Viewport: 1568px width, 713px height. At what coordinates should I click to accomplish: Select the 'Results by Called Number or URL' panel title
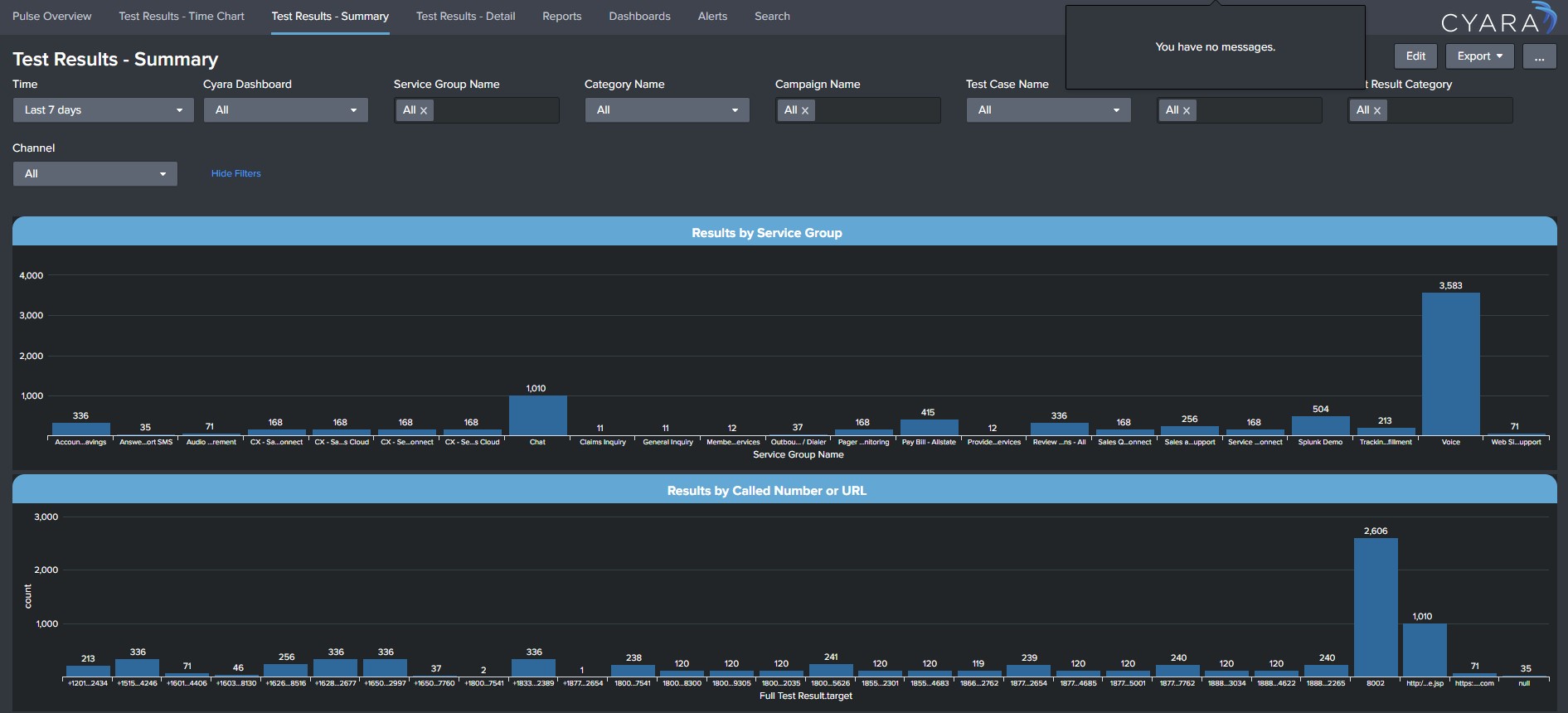[767, 491]
